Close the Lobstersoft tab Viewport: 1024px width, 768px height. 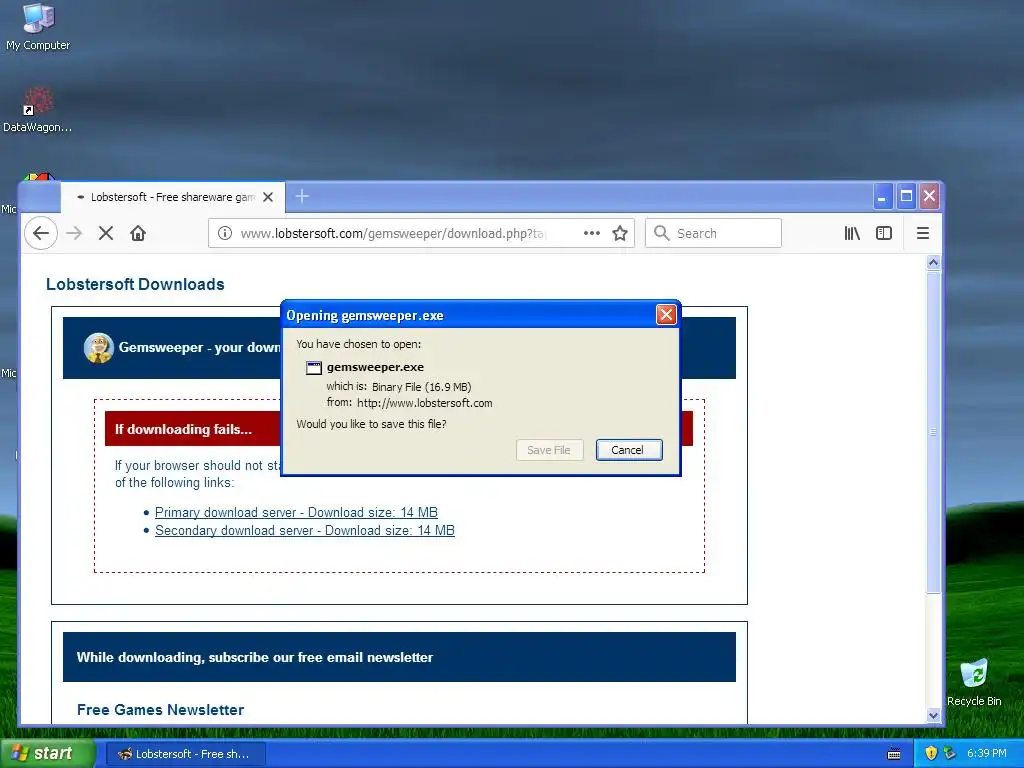point(268,197)
